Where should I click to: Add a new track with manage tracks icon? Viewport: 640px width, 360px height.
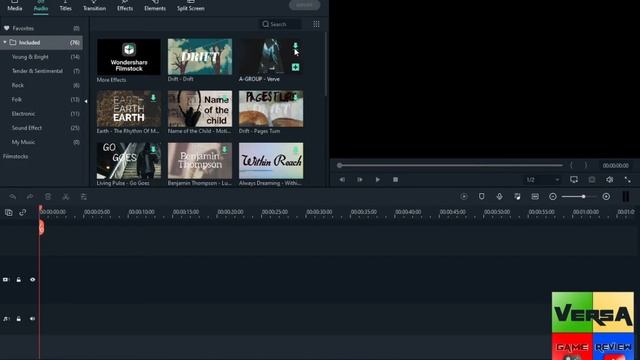9,213
